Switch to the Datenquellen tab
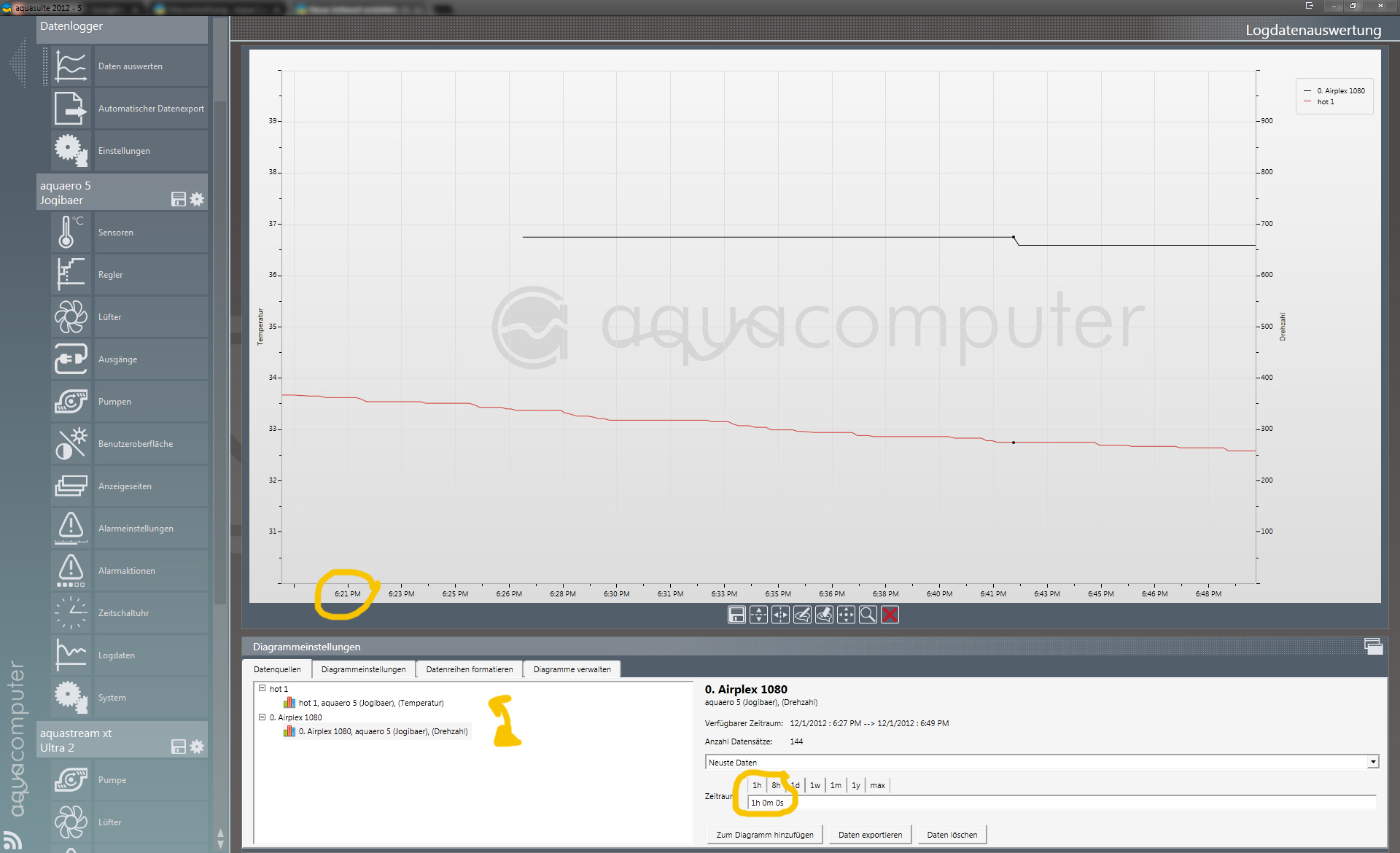This screenshot has height=853, width=1400. click(x=277, y=669)
